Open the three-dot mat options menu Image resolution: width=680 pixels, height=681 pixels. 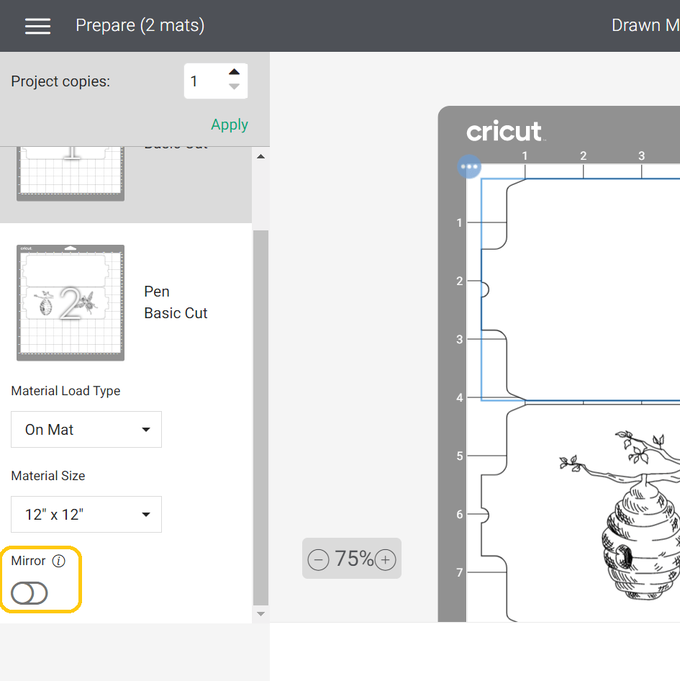[x=470, y=167]
